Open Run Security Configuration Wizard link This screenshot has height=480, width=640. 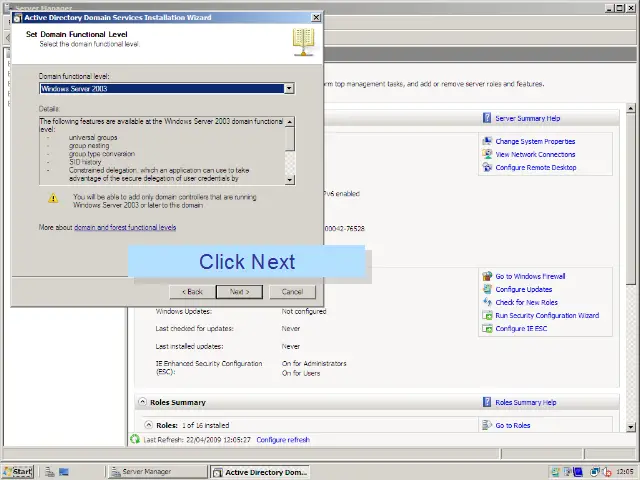point(547,316)
